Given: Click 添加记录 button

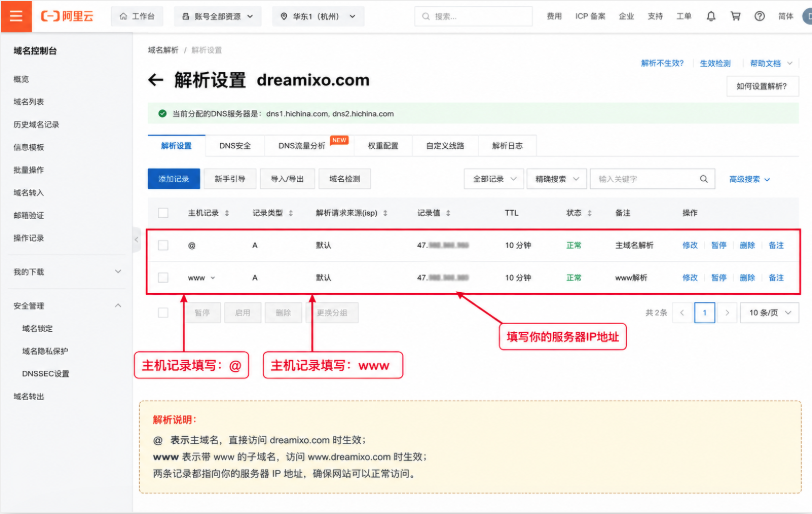Looking at the screenshot, I should click(173, 179).
